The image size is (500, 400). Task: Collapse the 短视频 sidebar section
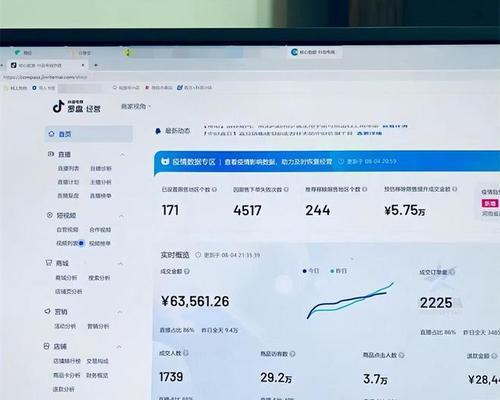121,216
